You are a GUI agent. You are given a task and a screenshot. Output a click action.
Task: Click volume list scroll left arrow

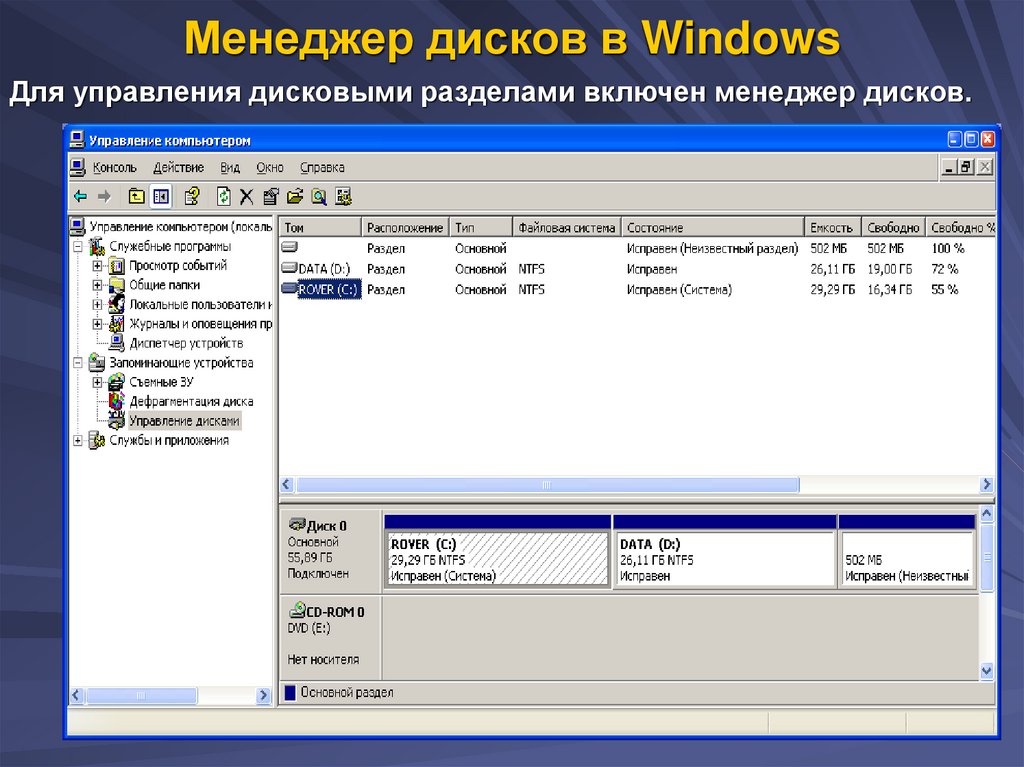click(287, 485)
